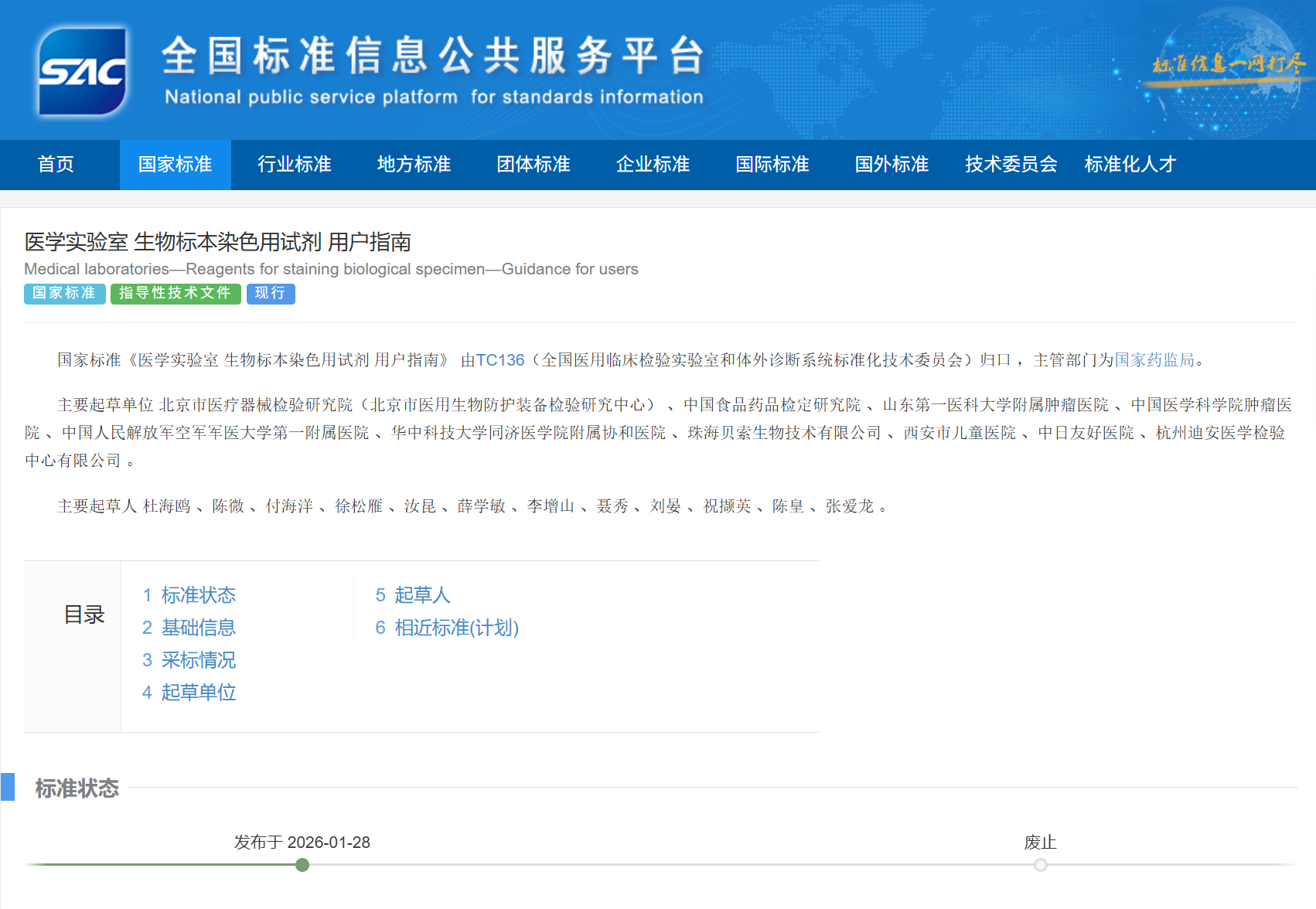Viewport: 1316px width, 909px height.
Task: Follow the 国家药监局 department link
Action: pos(1154,360)
